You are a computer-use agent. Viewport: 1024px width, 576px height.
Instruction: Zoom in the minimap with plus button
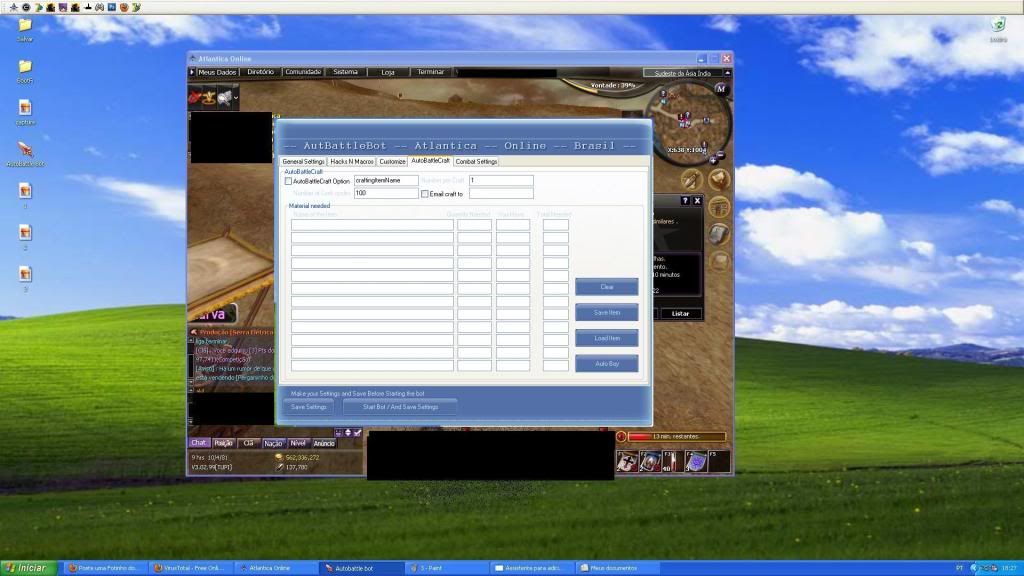pyautogui.click(x=713, y=158)
